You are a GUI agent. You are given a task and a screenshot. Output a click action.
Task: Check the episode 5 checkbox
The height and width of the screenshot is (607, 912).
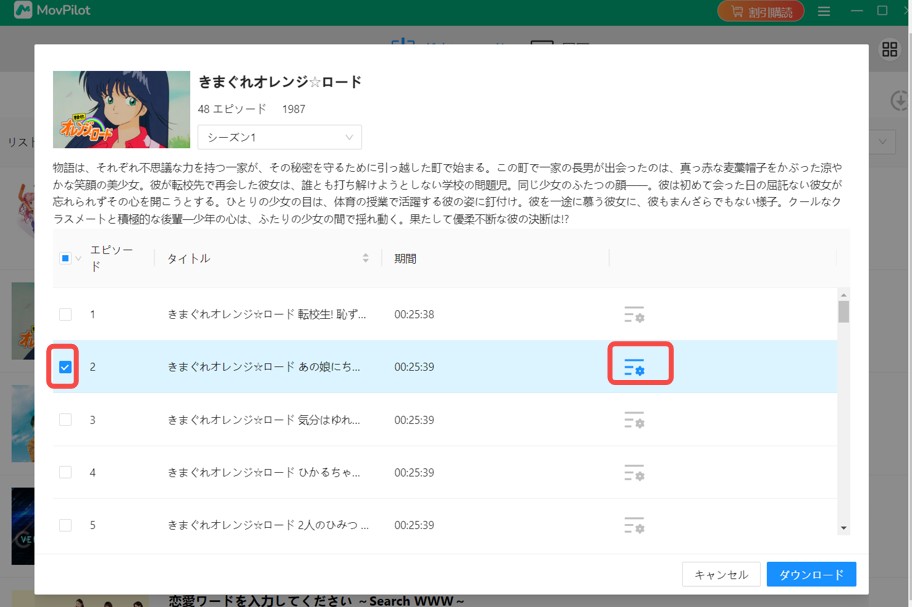point(65,525)
